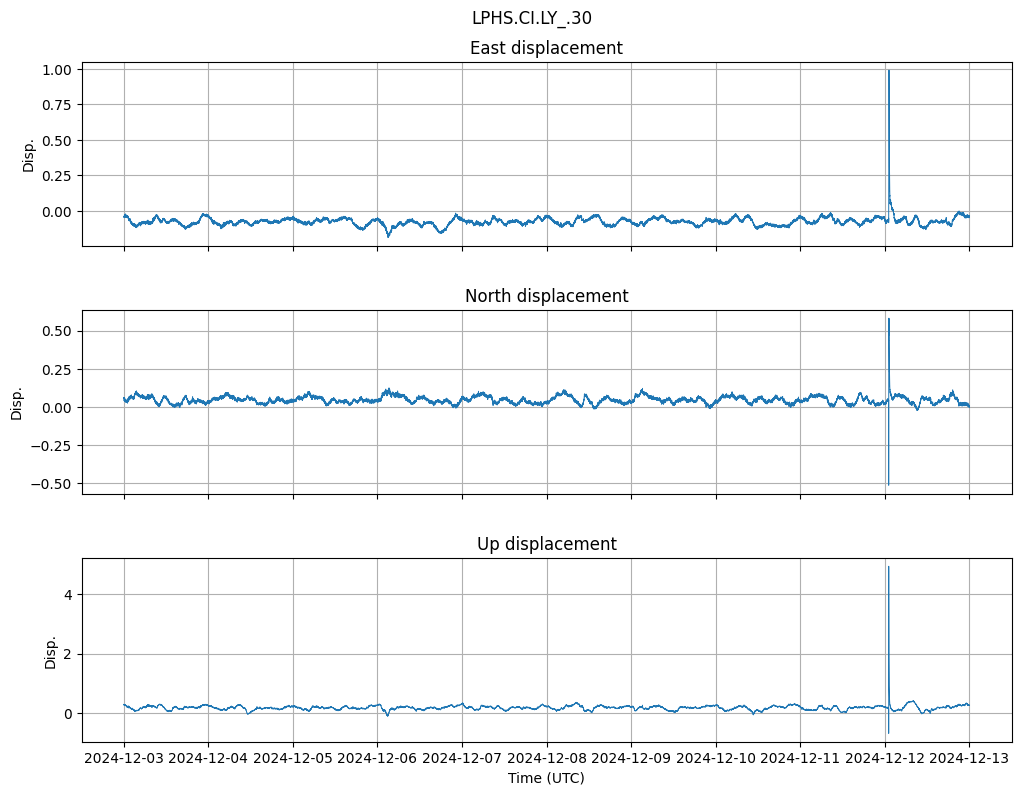Select the North displacement subplot title
Screen dimensions: 1021x795
(545, 296)
